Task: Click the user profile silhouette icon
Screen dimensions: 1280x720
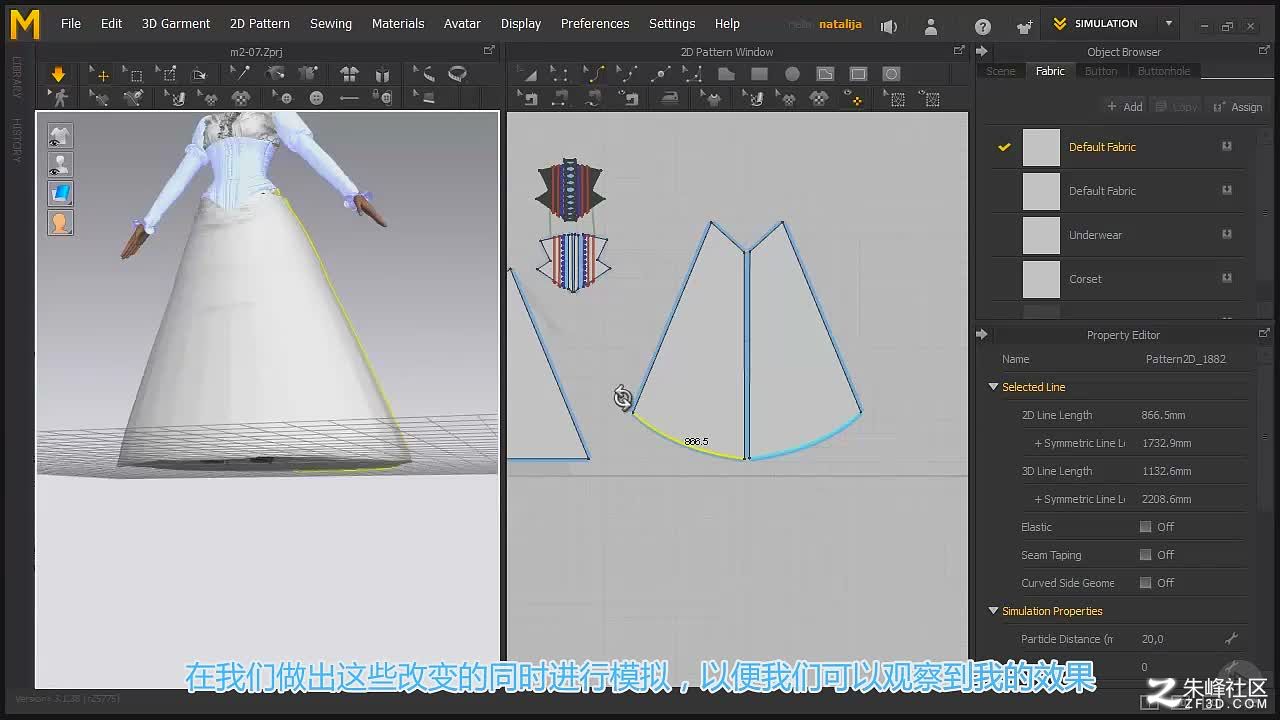Action: [x=931, y=25]
